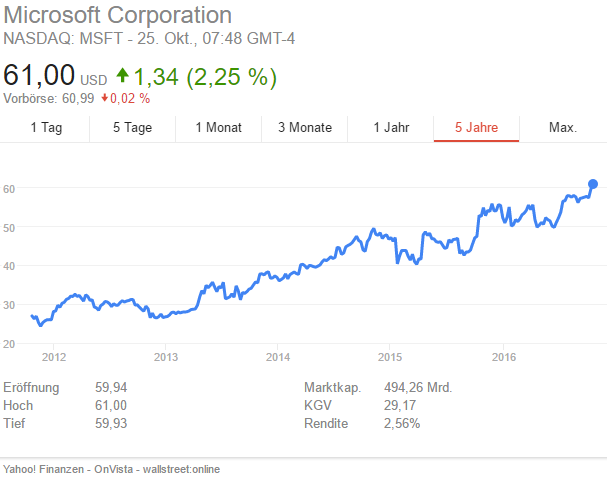
Task: Click the KGV value 29,17
Action: coord(402,405)
